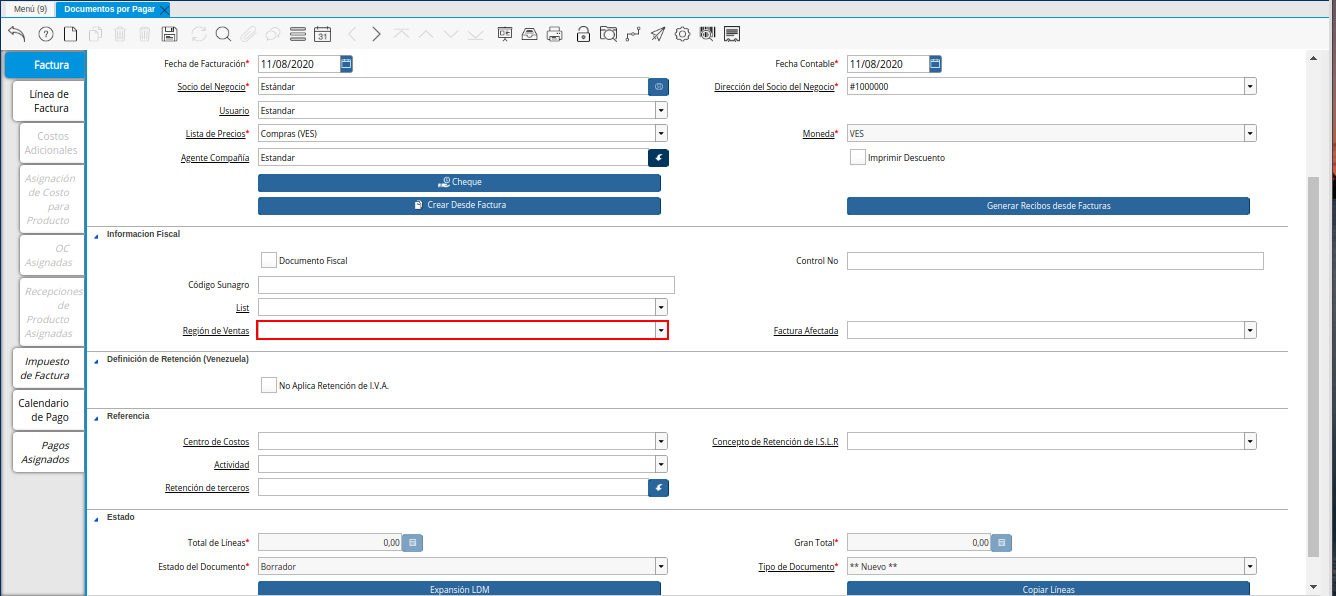Click the barcode scan toolbar icon
1336x596 pixels.
[707, 34]
